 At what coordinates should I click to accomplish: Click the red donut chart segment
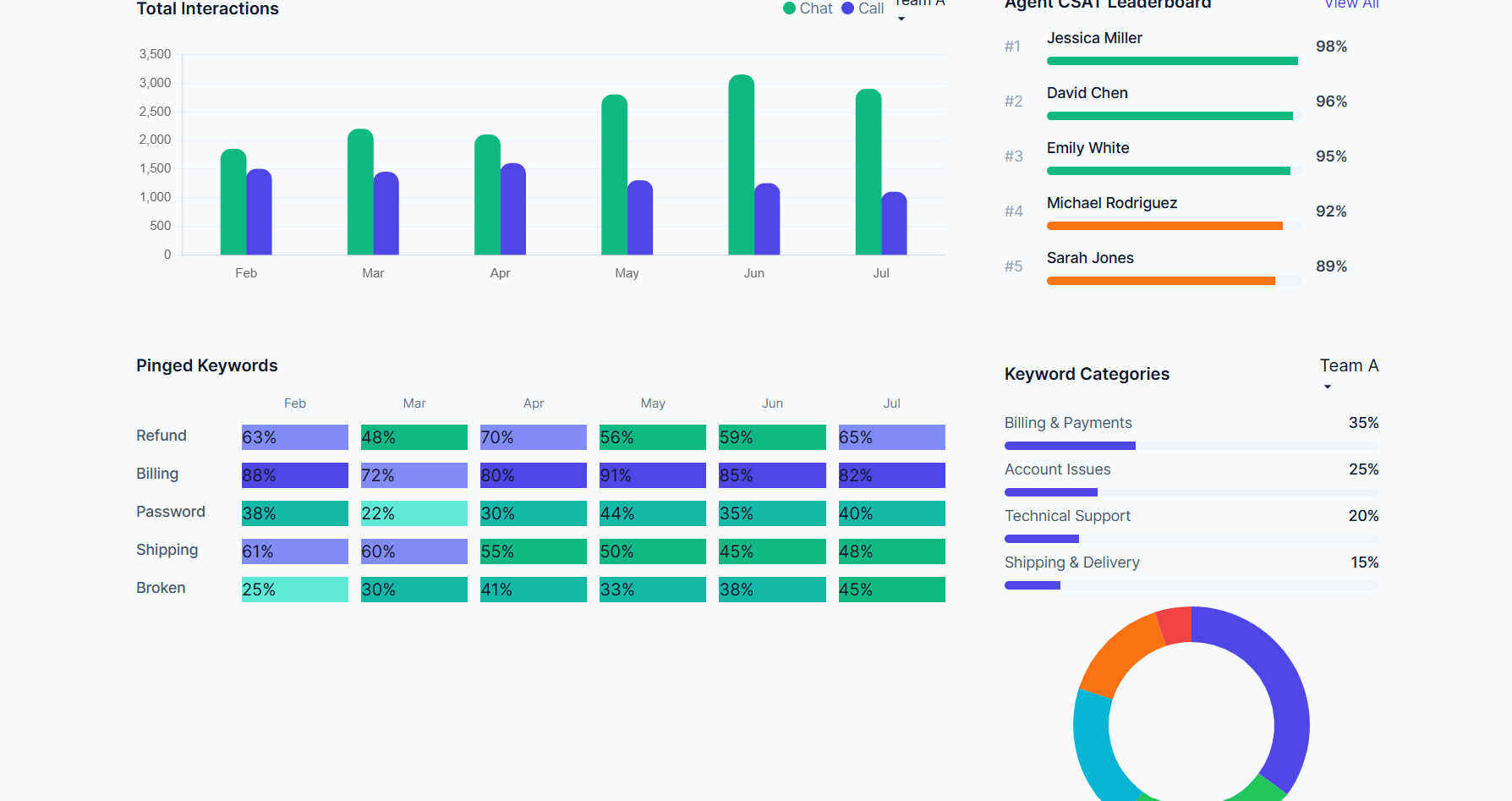coord(1175,625)
